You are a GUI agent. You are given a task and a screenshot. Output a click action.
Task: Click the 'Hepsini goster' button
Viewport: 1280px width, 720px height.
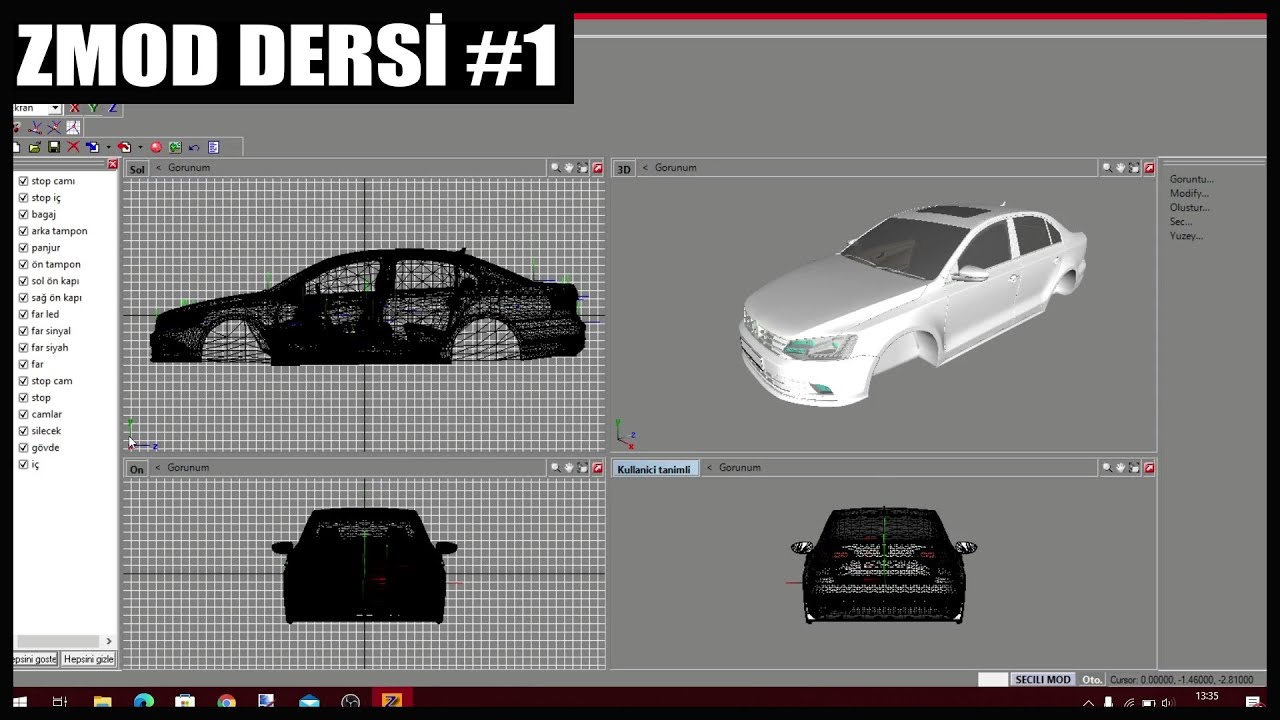(x=36, y=659)
